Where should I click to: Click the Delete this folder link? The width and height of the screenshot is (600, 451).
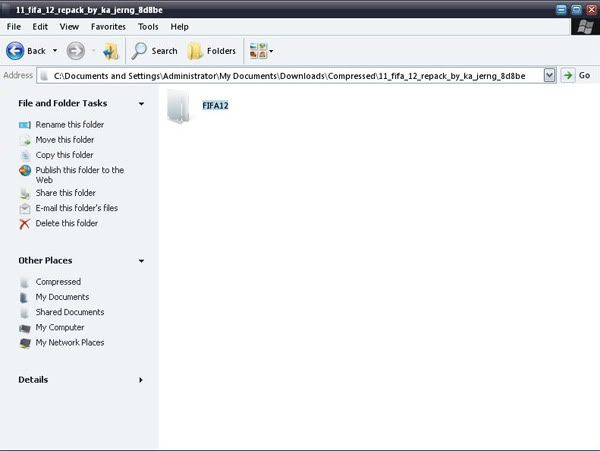coord(67,223)
